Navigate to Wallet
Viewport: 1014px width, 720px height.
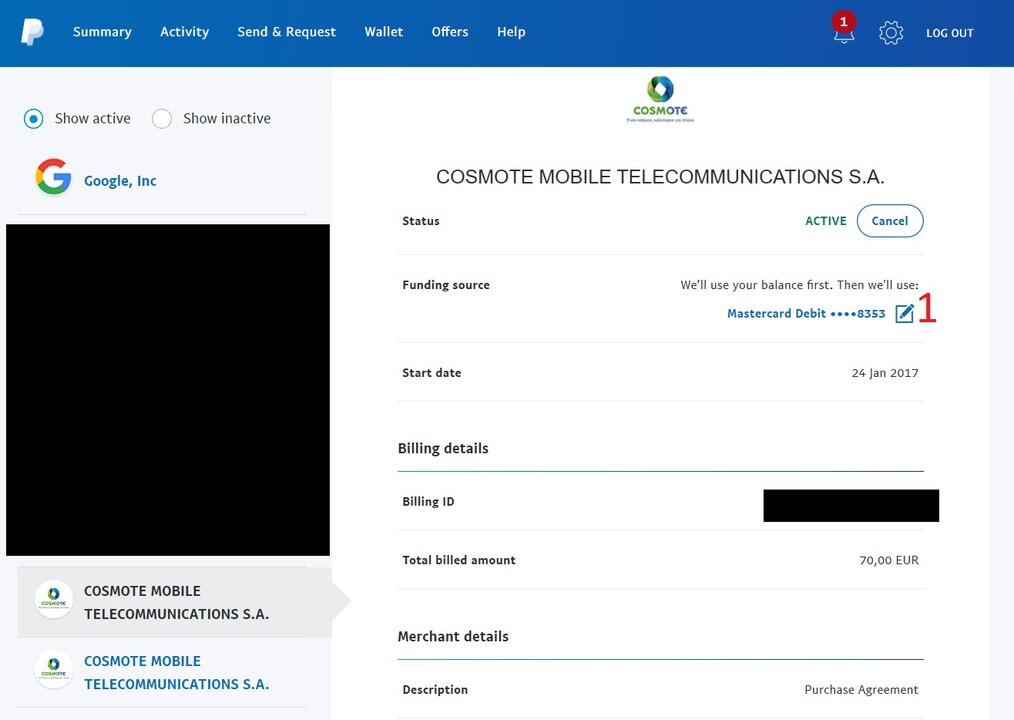pyautogui.click(x=383, y=32)
